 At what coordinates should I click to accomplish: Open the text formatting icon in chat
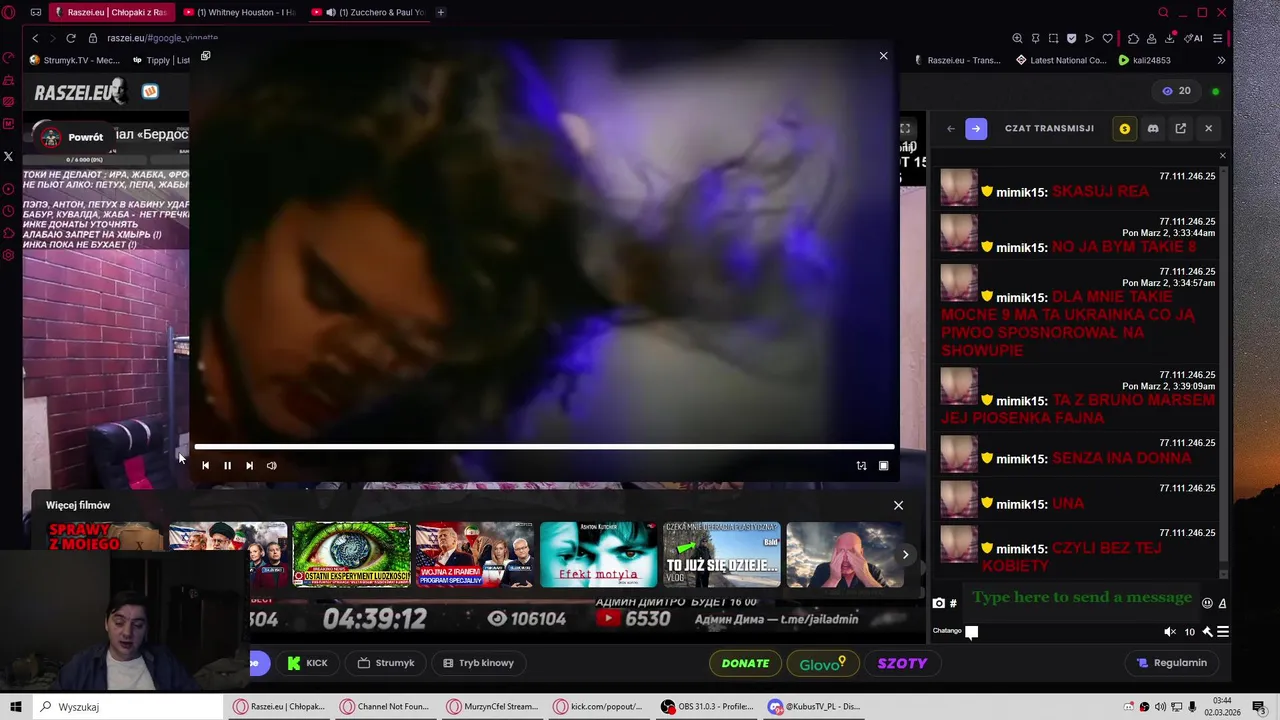[x=1222, y=603]
